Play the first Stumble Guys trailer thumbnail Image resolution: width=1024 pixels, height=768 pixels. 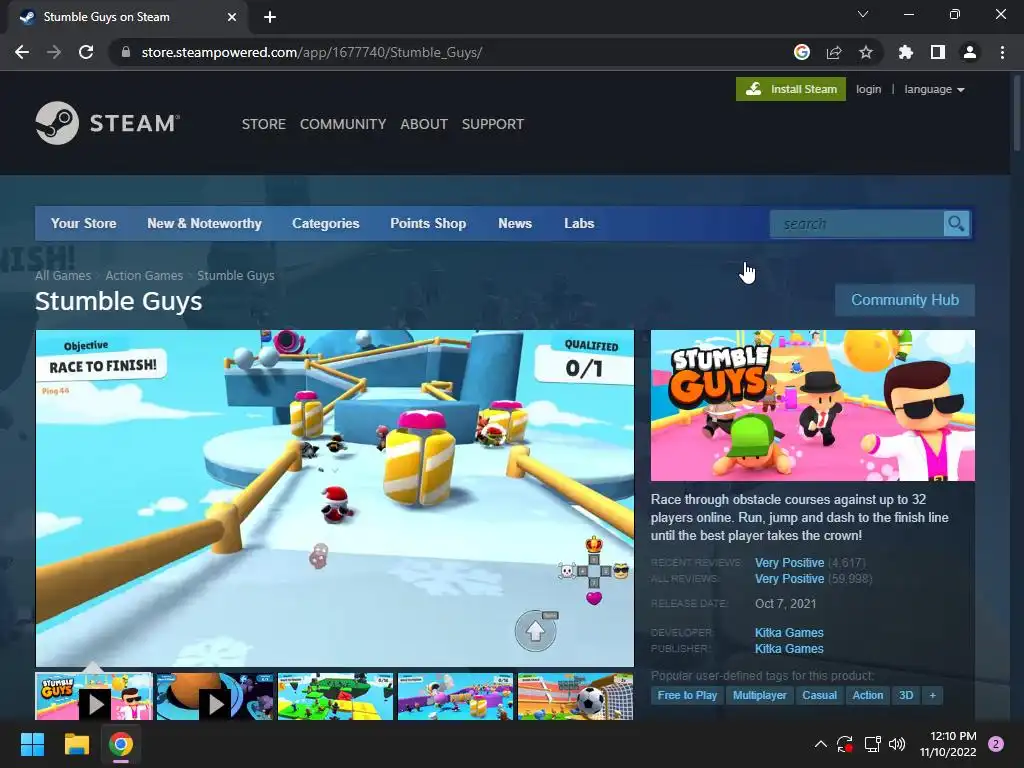click(94, 697)
